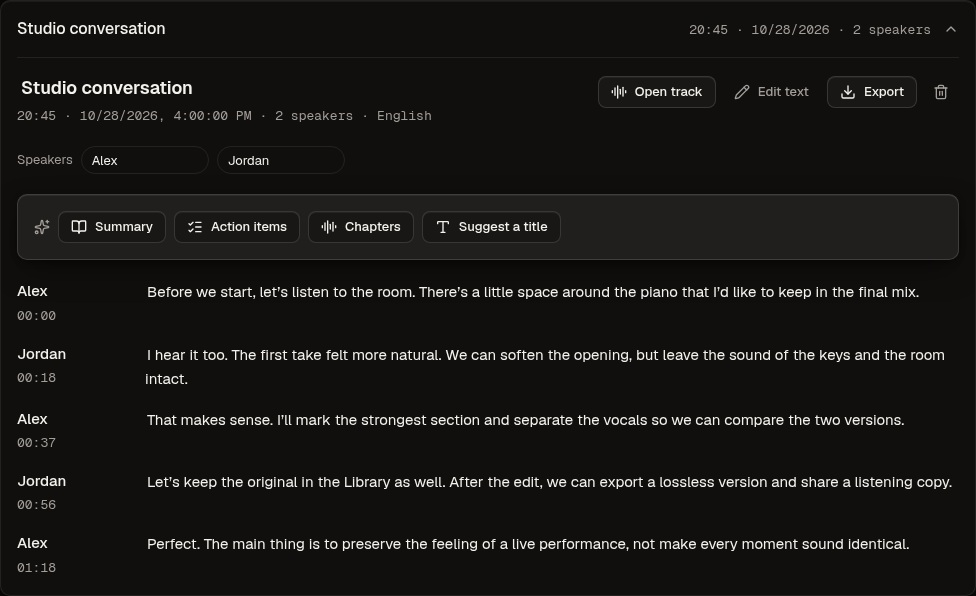The width and height of the screenshot is (976, 596).
Task: Click Alex speaker label at 01:18
Action: coord(32,543)
